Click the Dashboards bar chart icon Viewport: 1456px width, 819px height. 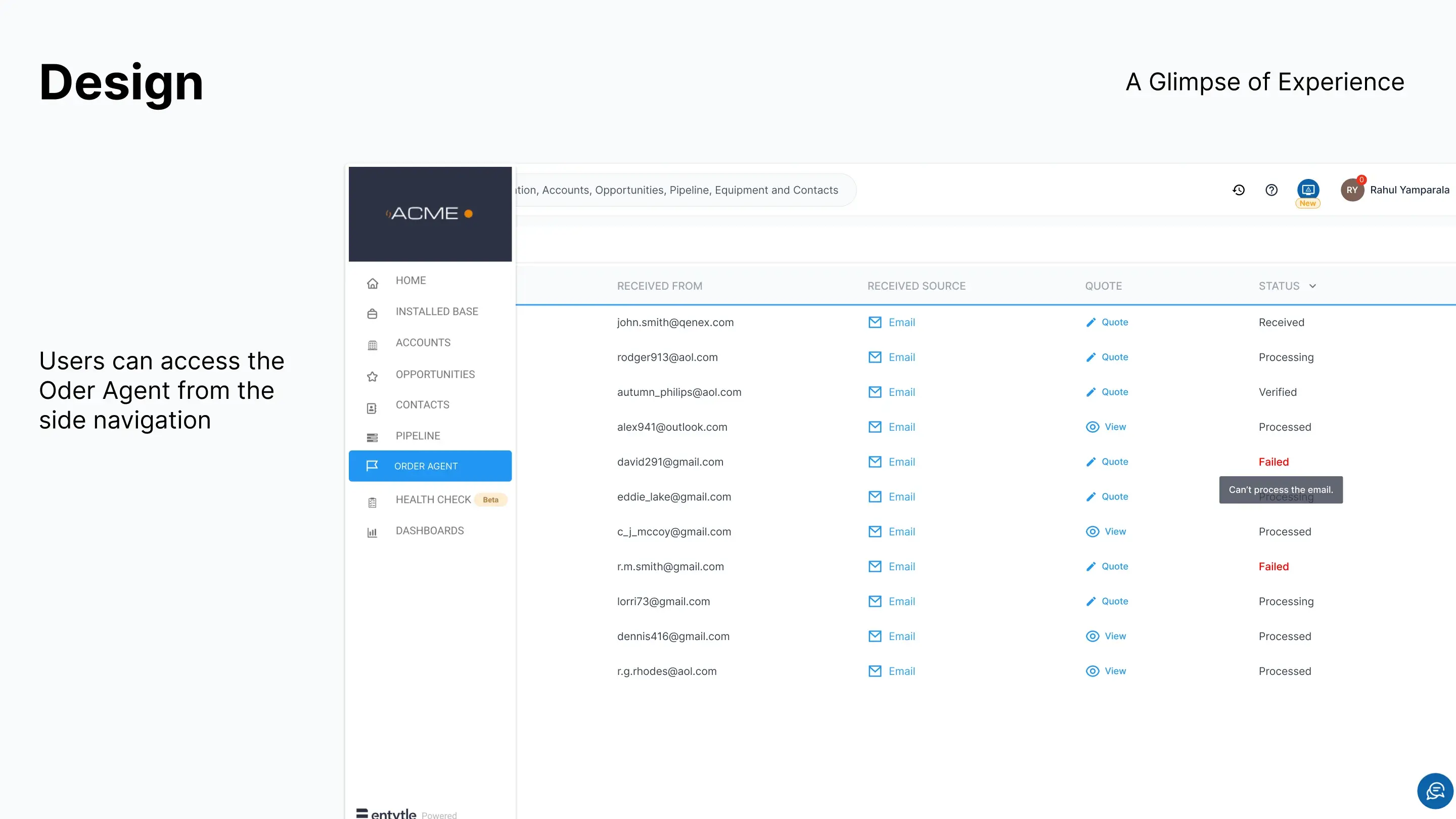pyautogui.click(x=372, y=532)
